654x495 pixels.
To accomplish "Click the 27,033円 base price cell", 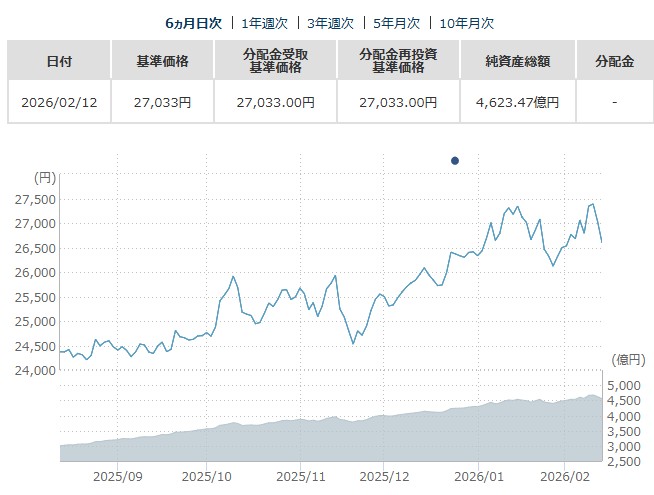I will 162,102.
